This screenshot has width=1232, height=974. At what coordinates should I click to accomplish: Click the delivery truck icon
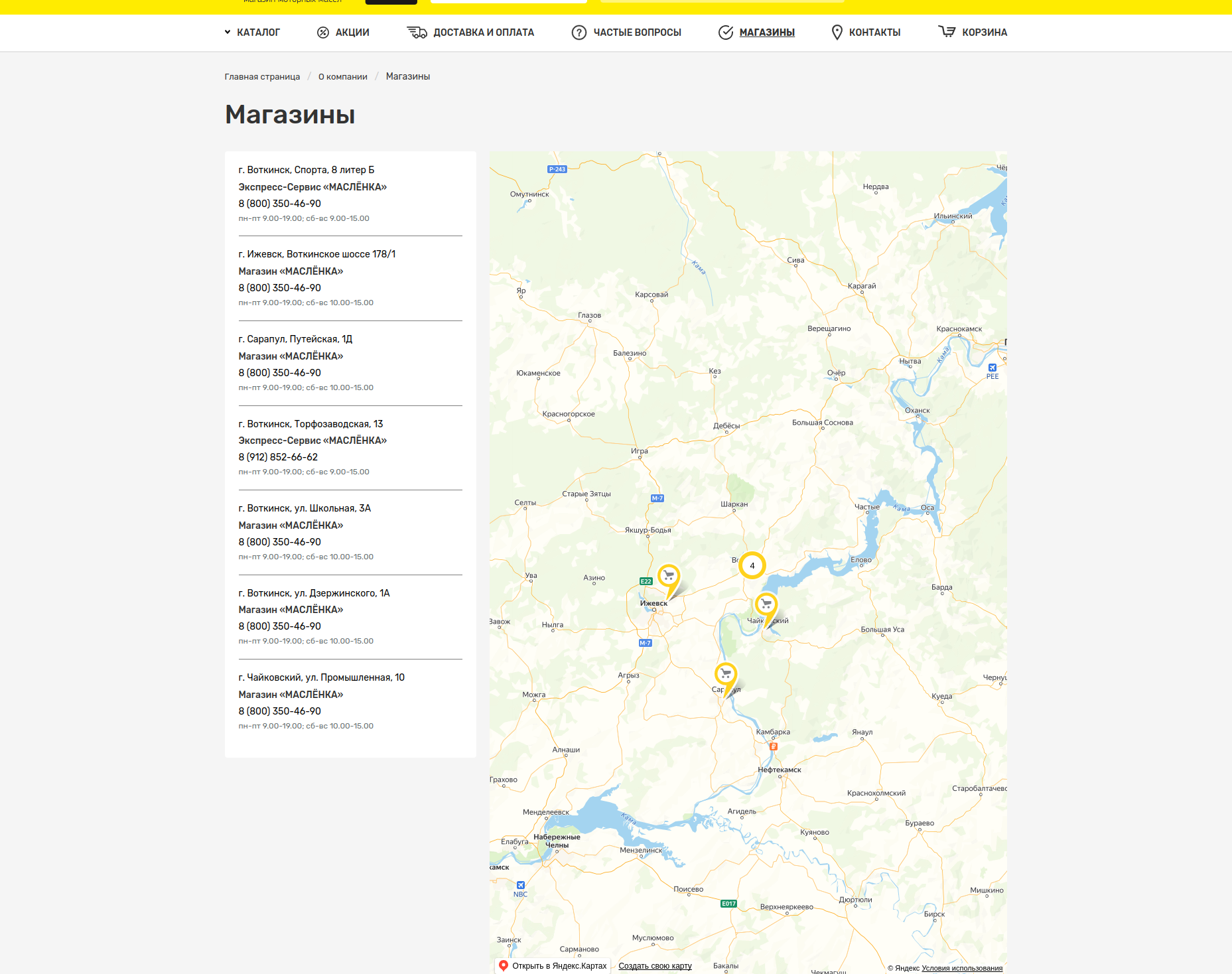(x=417, y=33)
